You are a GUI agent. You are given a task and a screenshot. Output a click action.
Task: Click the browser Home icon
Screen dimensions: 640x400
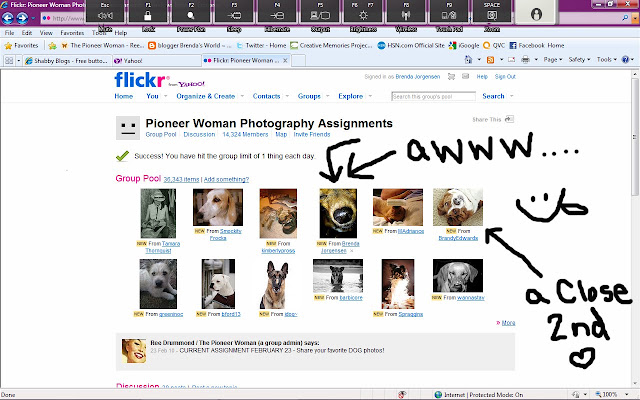click(x=468, y=60)
